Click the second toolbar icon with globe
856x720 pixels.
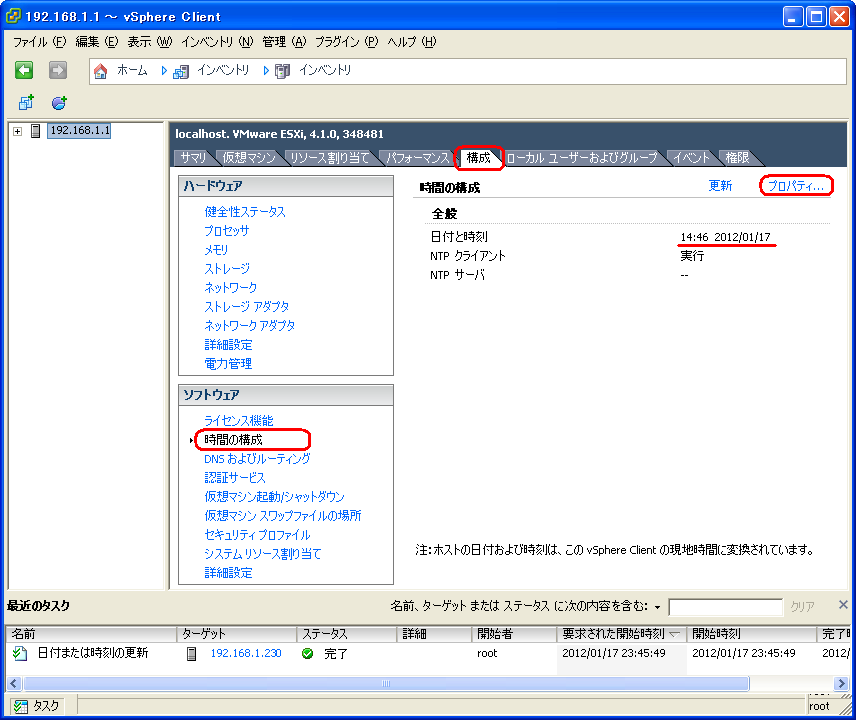coord(59,103)
